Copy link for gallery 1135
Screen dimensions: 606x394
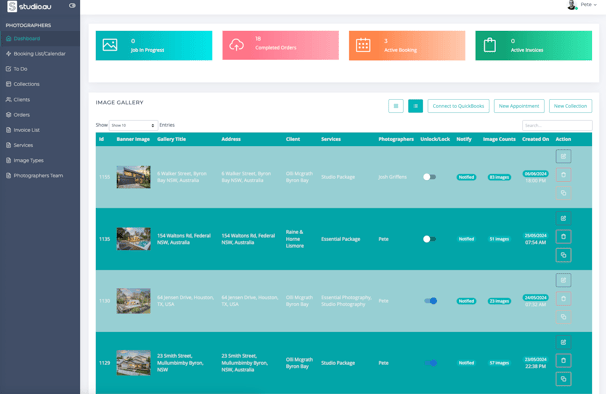563,255
